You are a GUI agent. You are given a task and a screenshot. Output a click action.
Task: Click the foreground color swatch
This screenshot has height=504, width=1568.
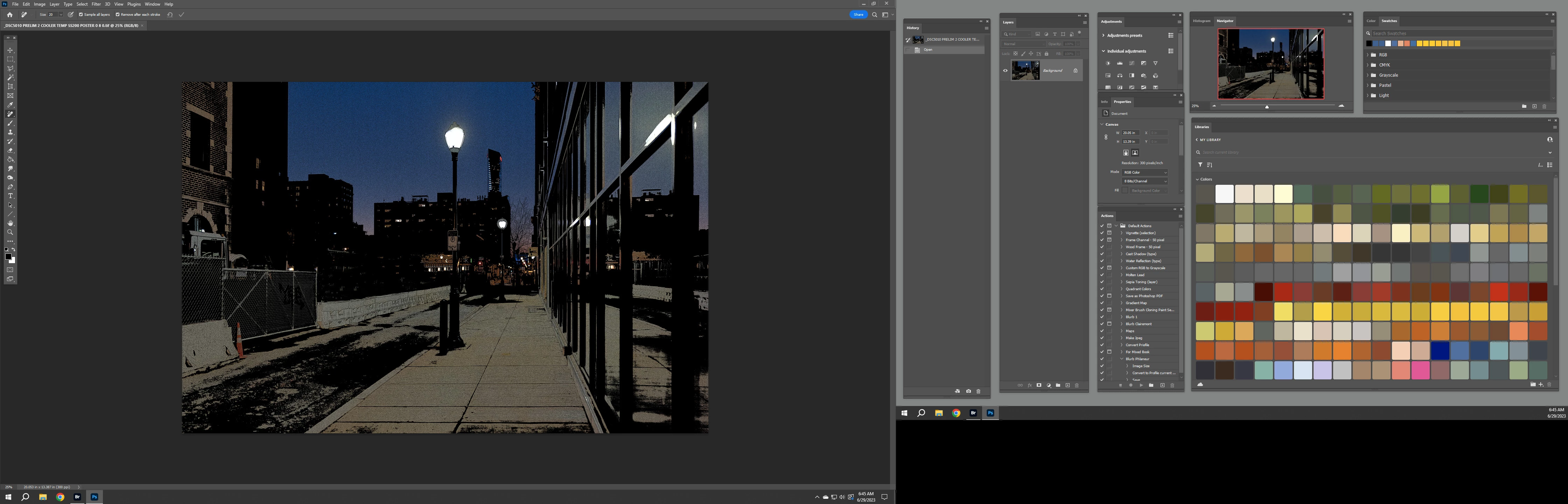tap(8, 256)
